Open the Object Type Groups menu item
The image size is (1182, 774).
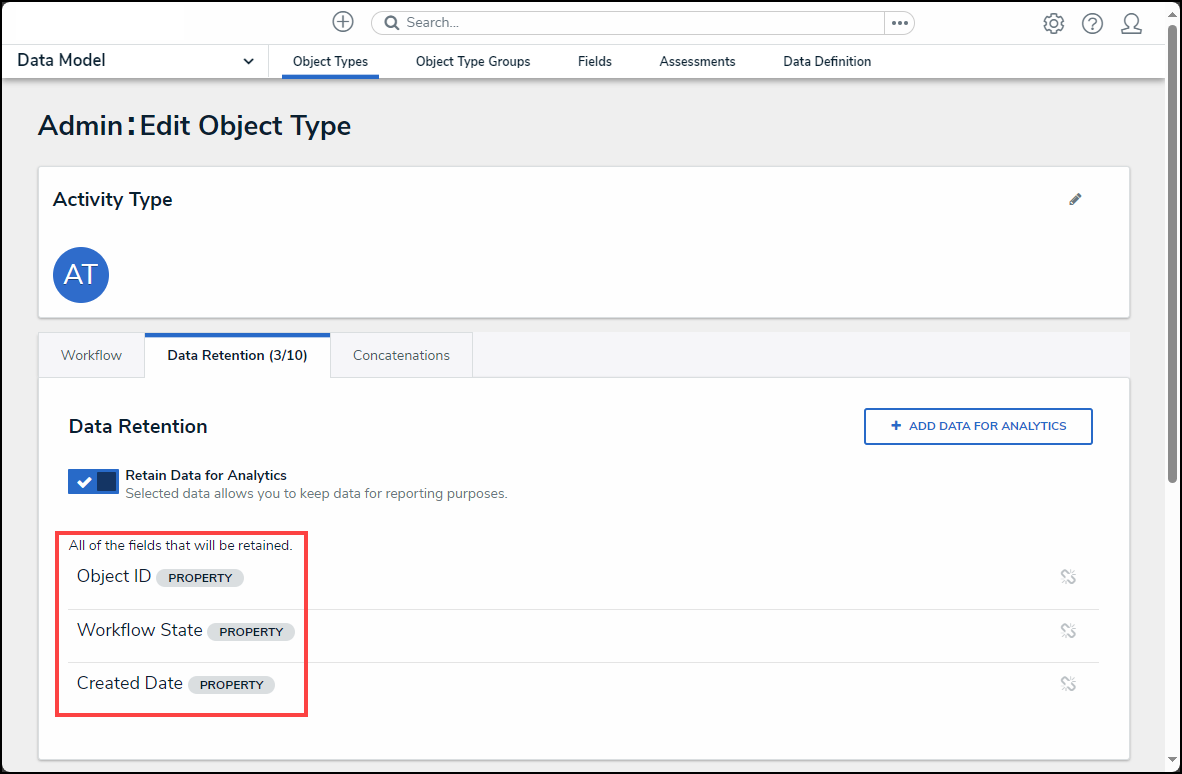pos(473,61)
